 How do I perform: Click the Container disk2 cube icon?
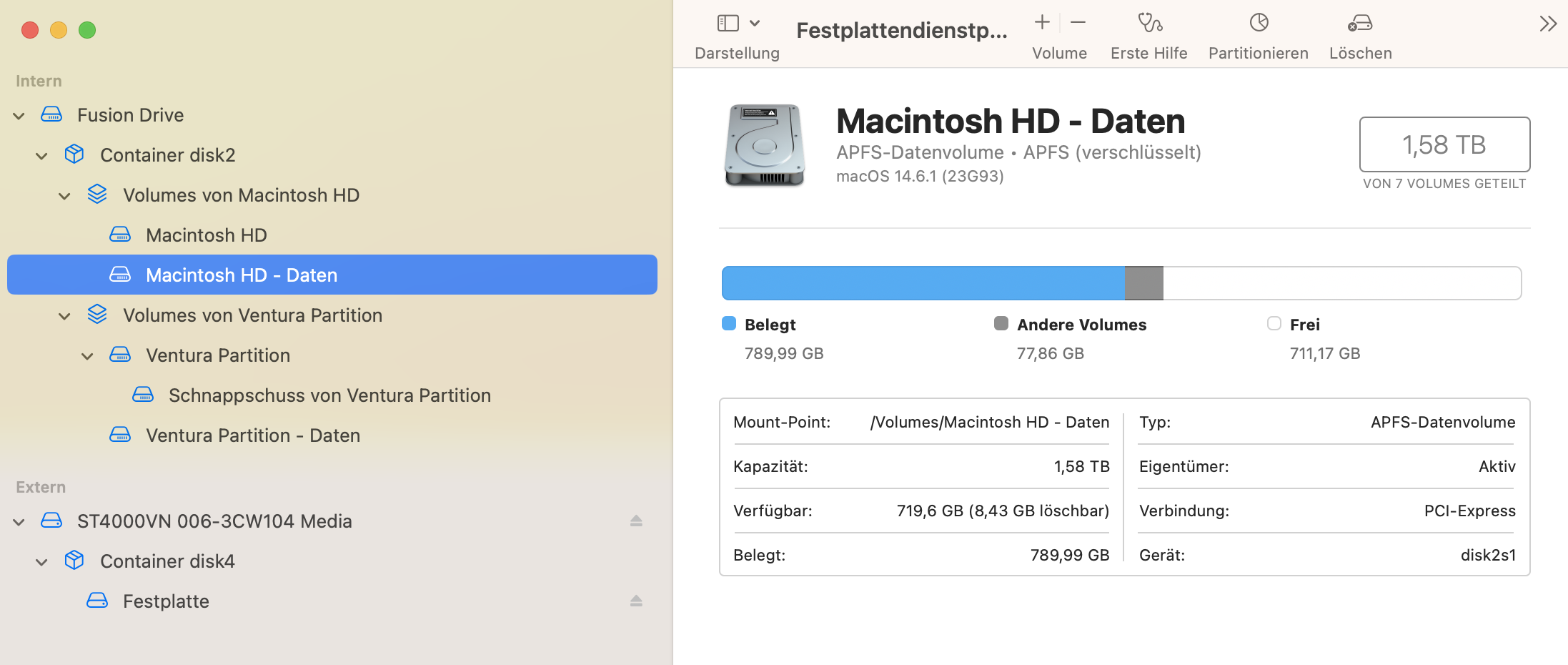click(74, 154)
